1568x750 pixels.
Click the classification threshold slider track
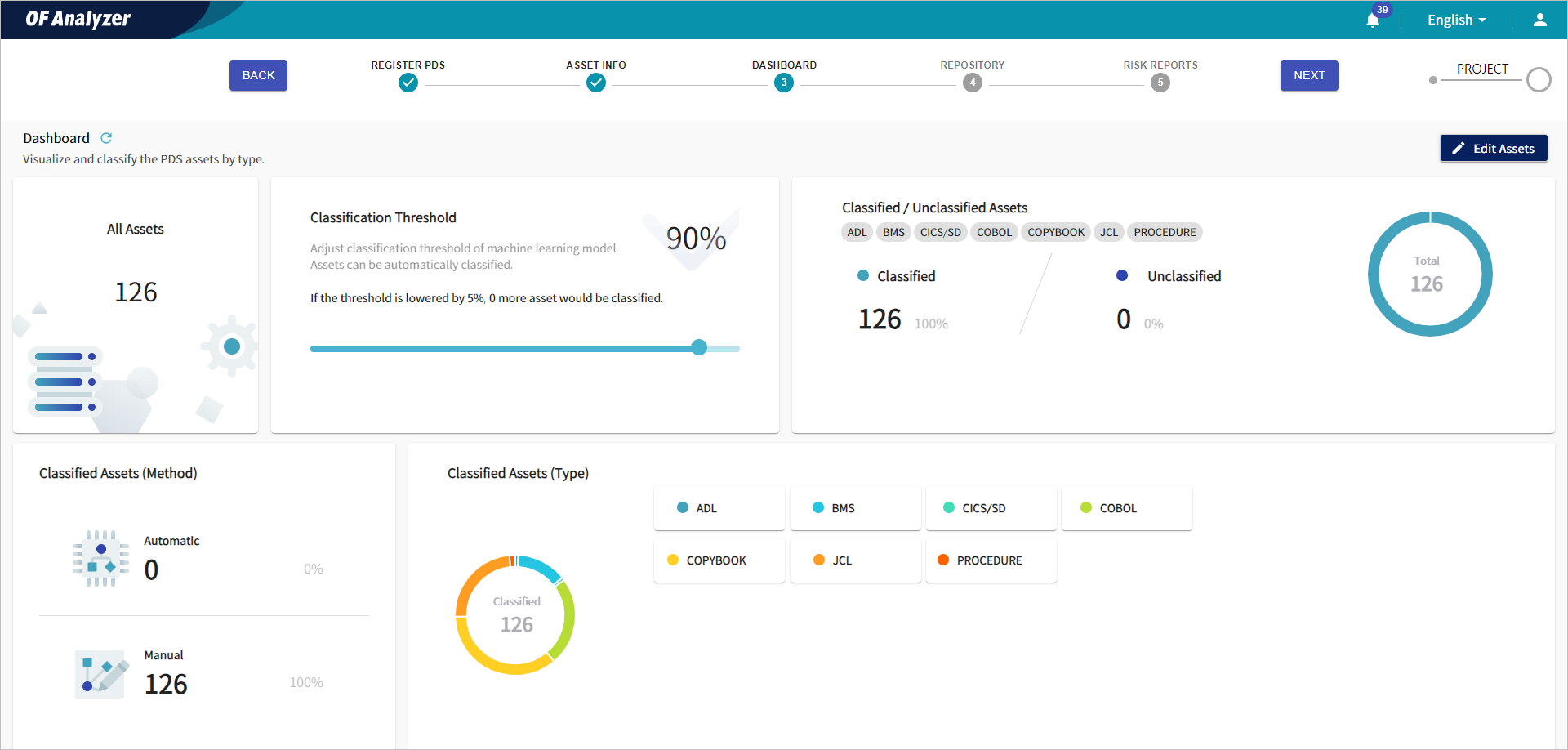[525, 349]
